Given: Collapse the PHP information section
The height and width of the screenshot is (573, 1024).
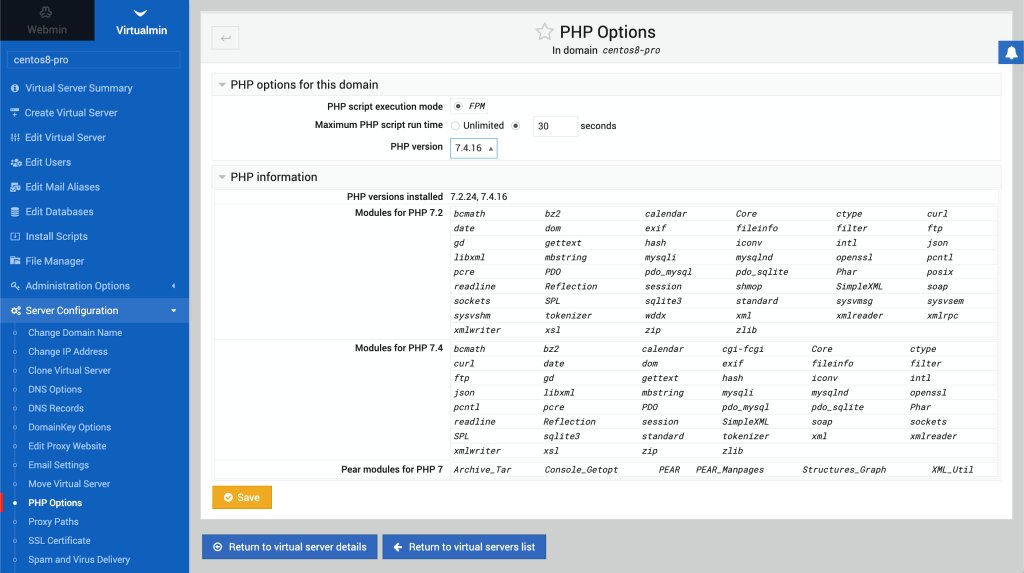Looking at the screenshot, I should coord(222,177).
